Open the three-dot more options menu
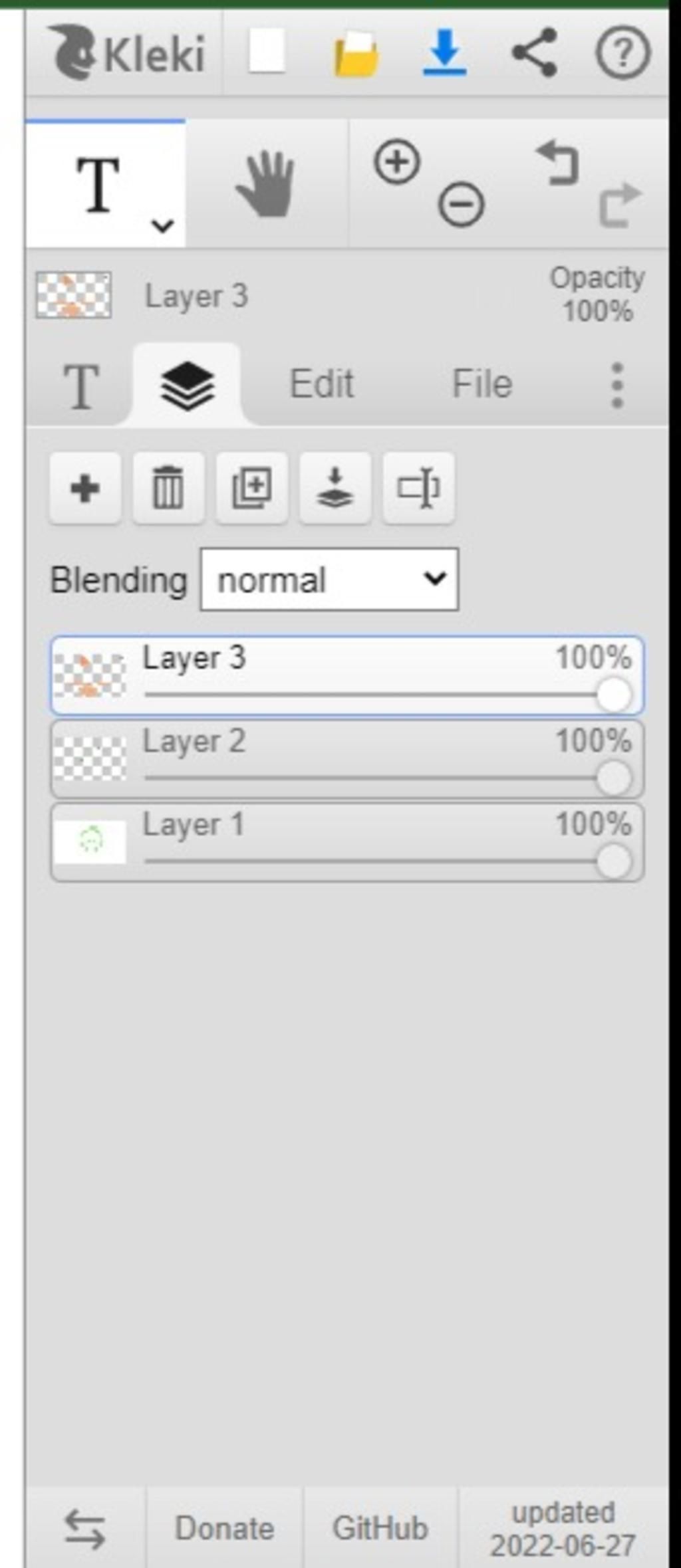Screen dimensions: 681x1568 pos(617,385)
